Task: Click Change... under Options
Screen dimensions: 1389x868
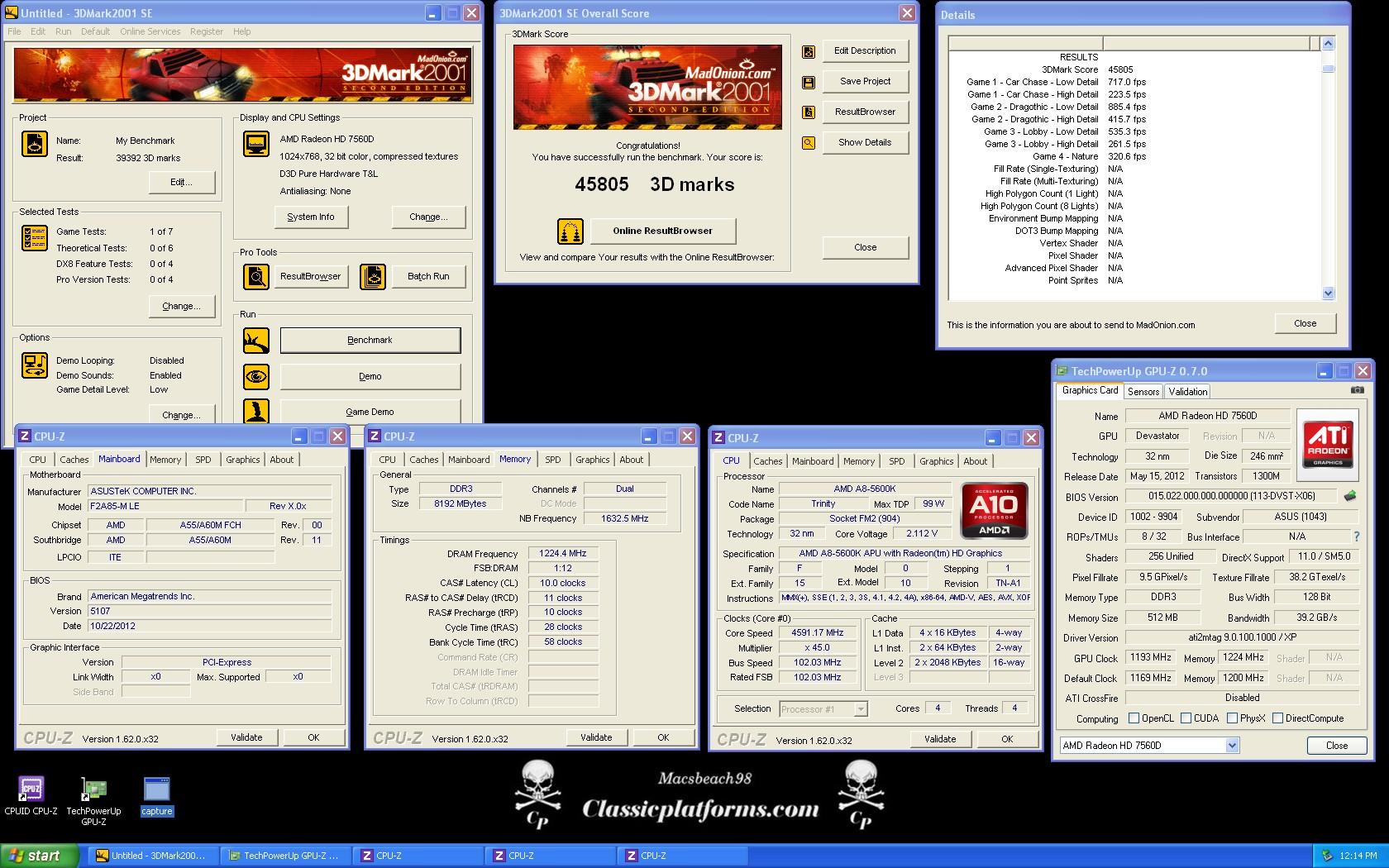Action: click(x=181, y=414)
